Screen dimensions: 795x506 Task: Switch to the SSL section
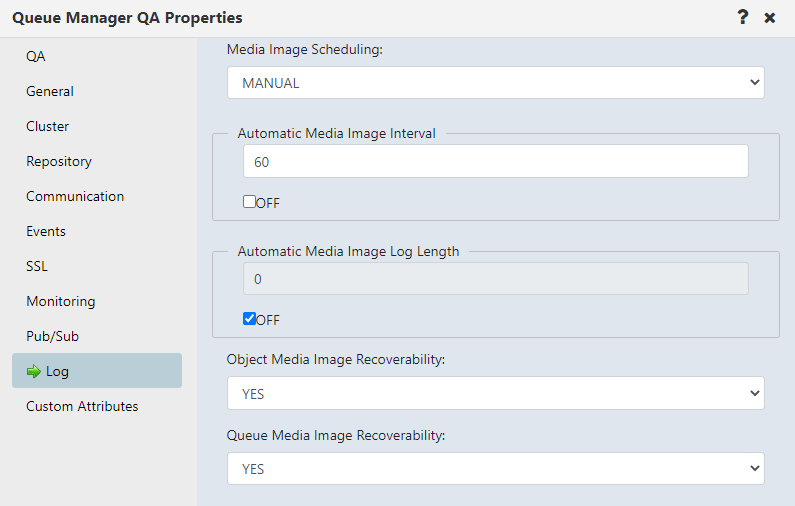pos(37,266)
